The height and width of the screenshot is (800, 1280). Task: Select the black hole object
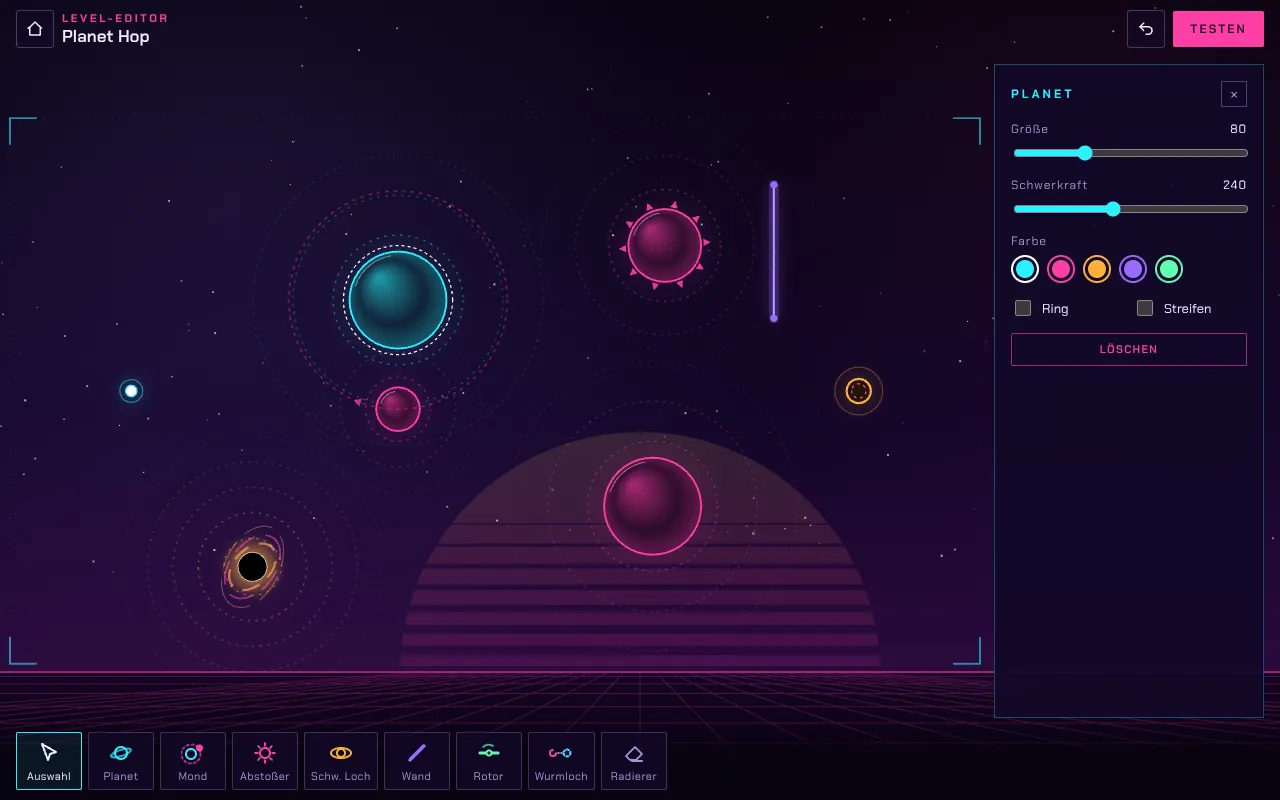252,567
